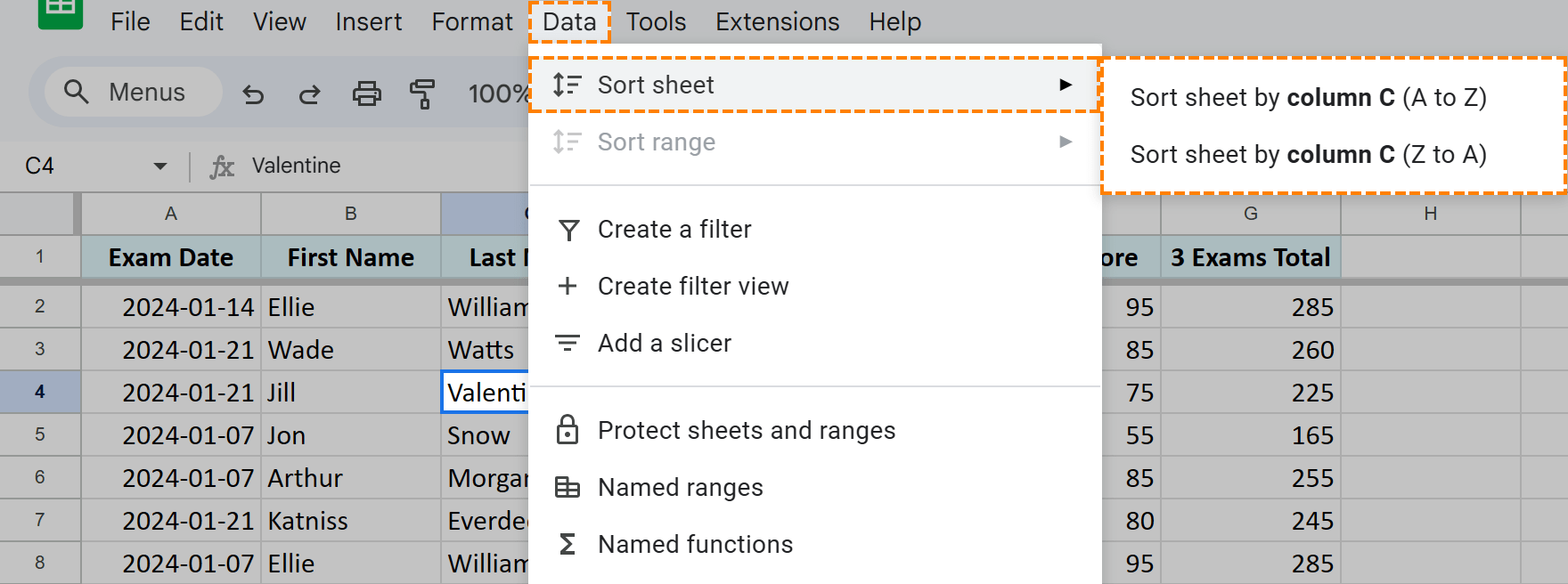This screenshot has height=584, width=1568.
Task: Select column B header
Action: (x=351, y=214)
